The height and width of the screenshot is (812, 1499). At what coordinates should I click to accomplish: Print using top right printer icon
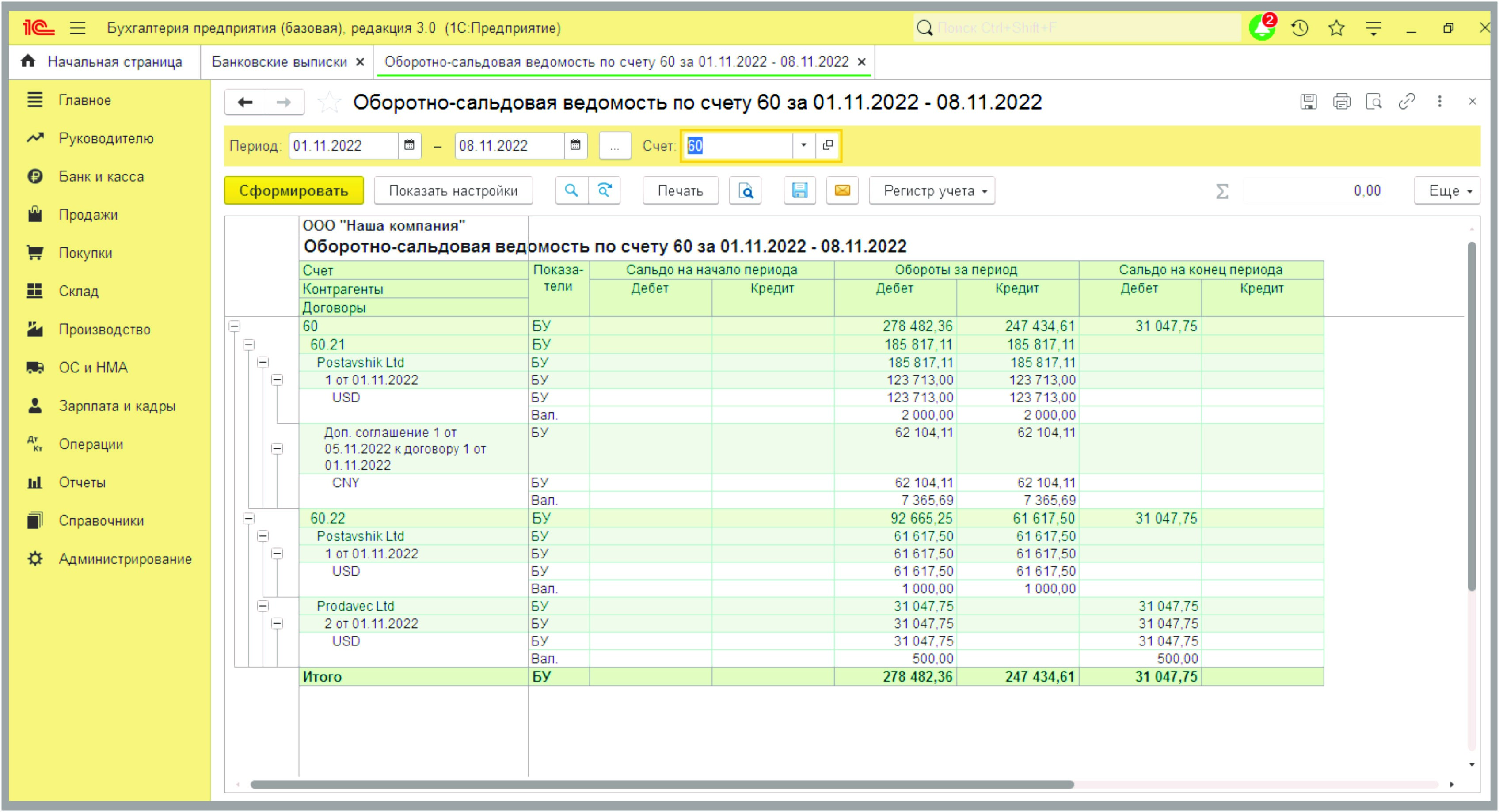(x=1342, y=102)
